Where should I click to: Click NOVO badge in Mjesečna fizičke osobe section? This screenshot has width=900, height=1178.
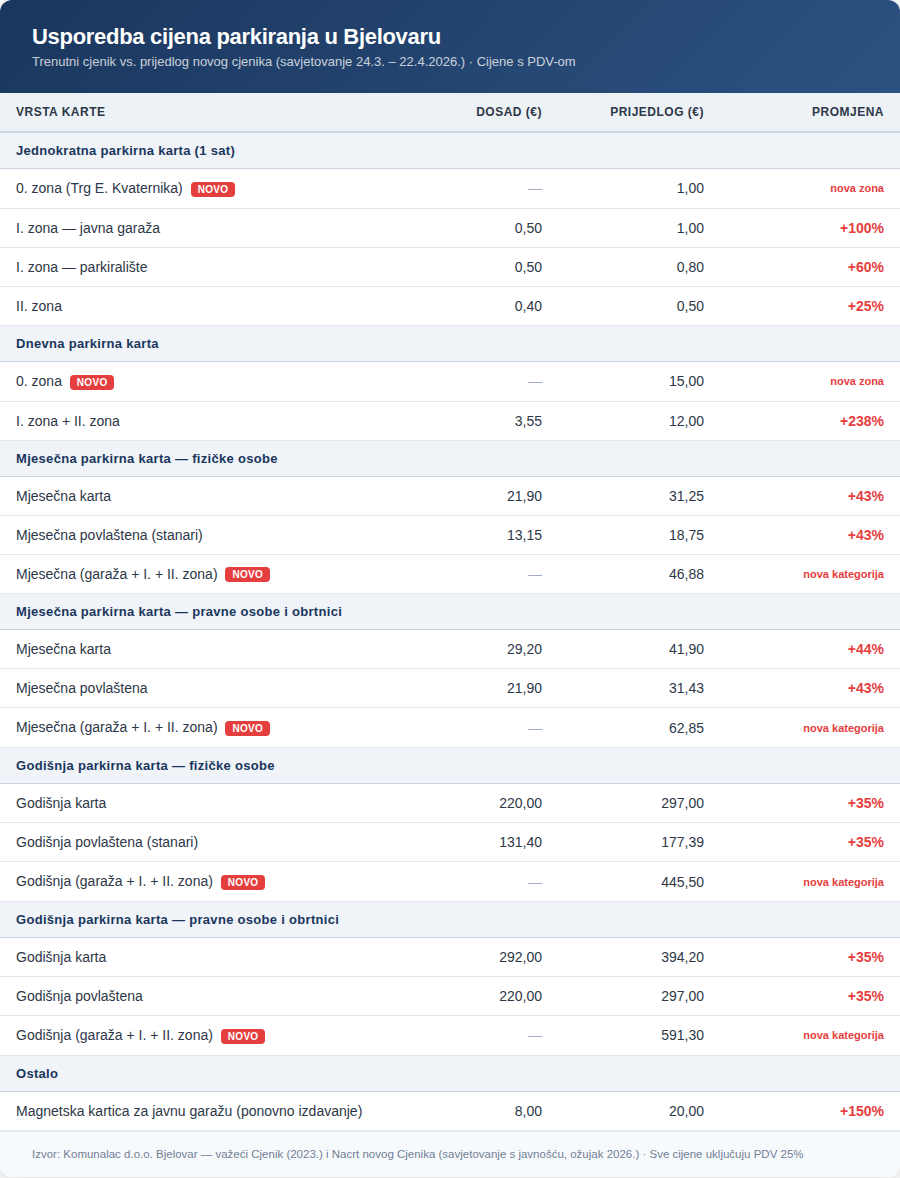click(x=247, y=575)
